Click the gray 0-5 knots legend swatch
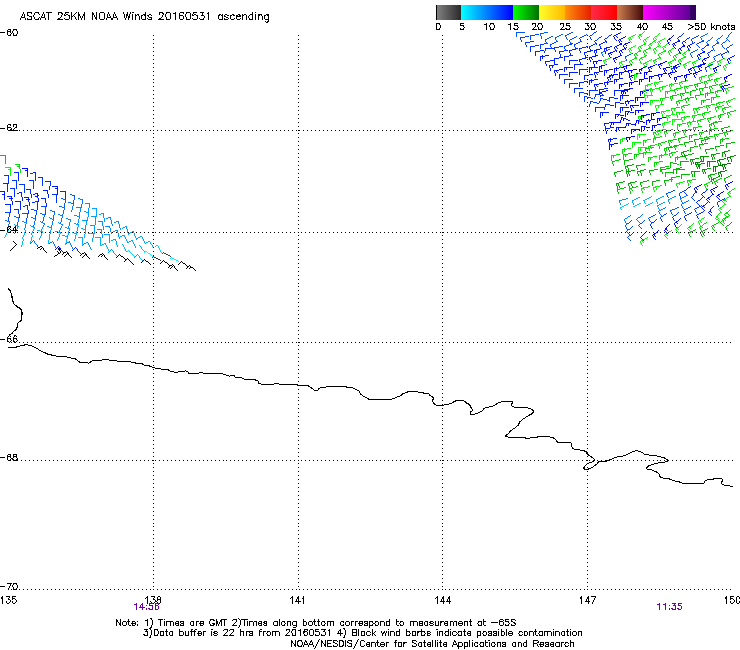The image size is (740, 650). point(448,12)
